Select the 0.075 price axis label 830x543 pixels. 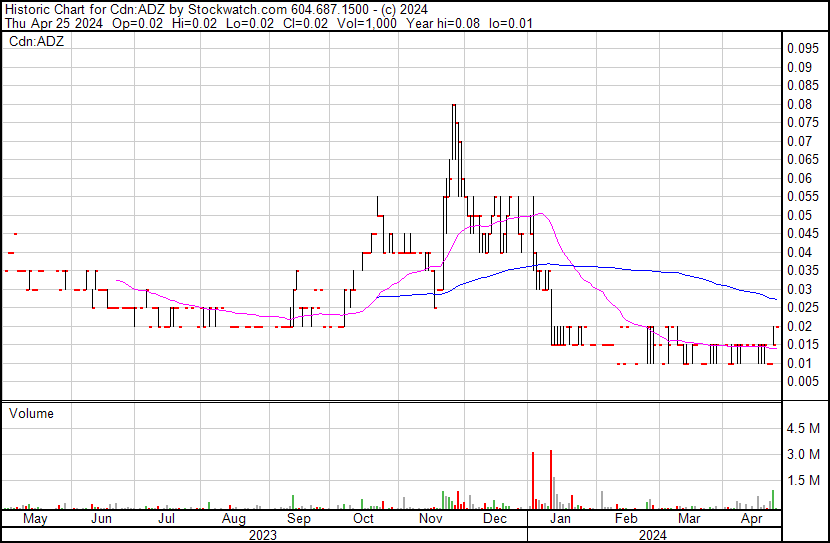803,122
